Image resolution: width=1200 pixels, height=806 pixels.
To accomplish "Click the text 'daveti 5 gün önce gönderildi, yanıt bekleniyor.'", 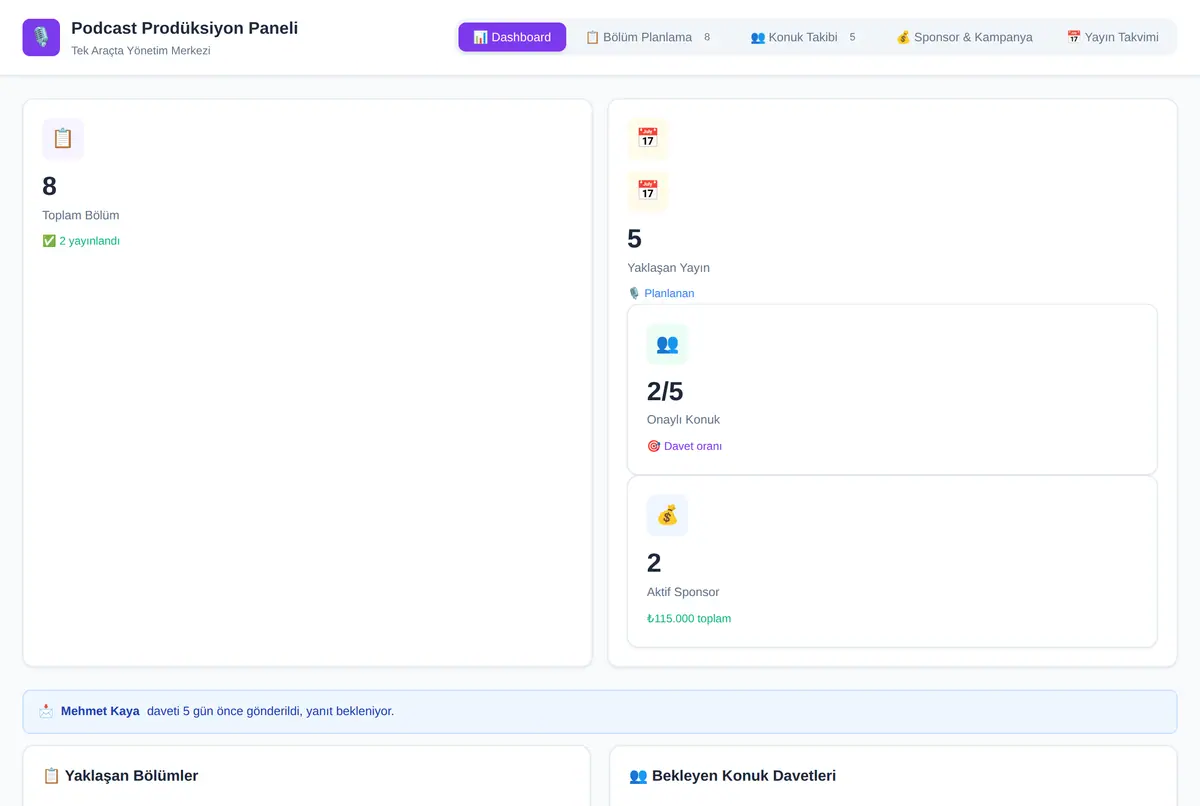I will coord(270,711).
